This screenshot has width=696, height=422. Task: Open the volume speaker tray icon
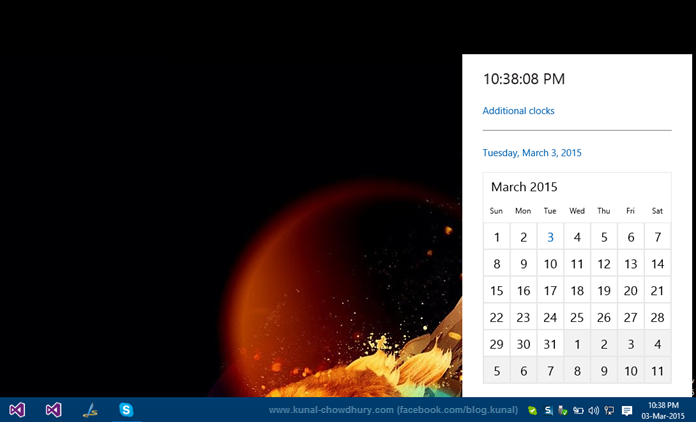click(x=593, y=410)
